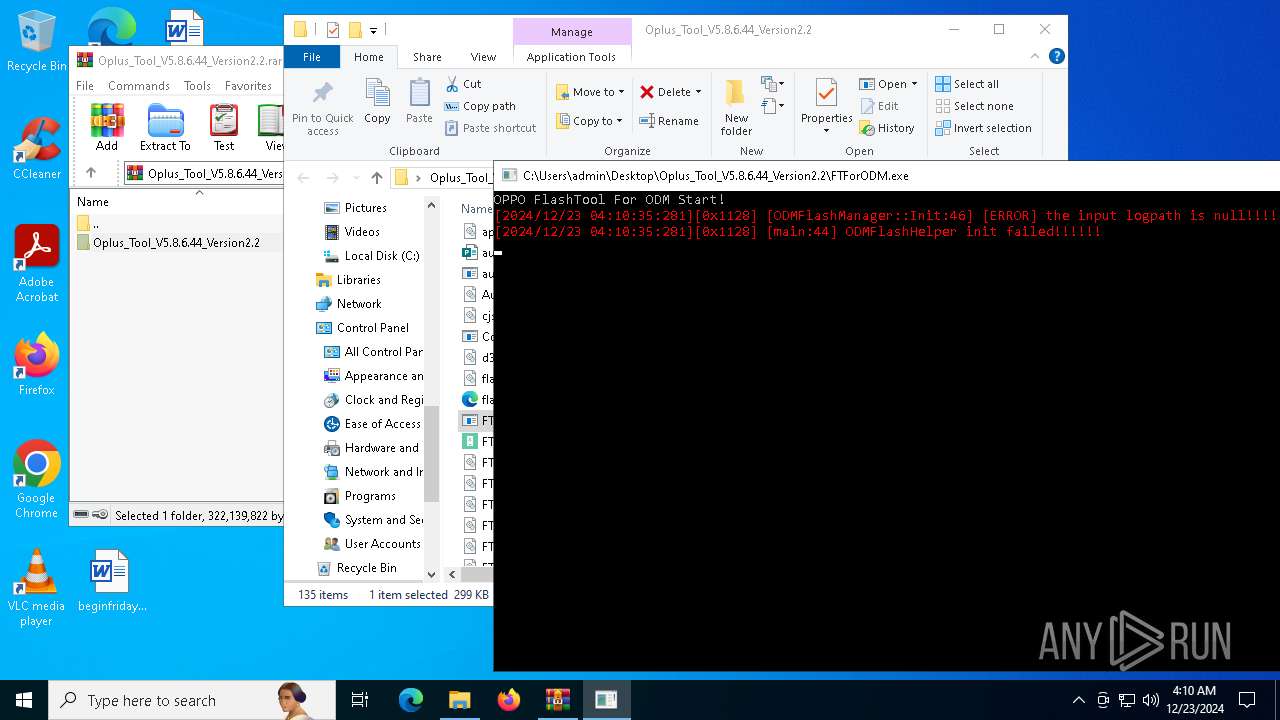This screenshot has height=720, width=1280.
Task: Click Copy path in Clipboard group
Action: click(x=480, y=106)
